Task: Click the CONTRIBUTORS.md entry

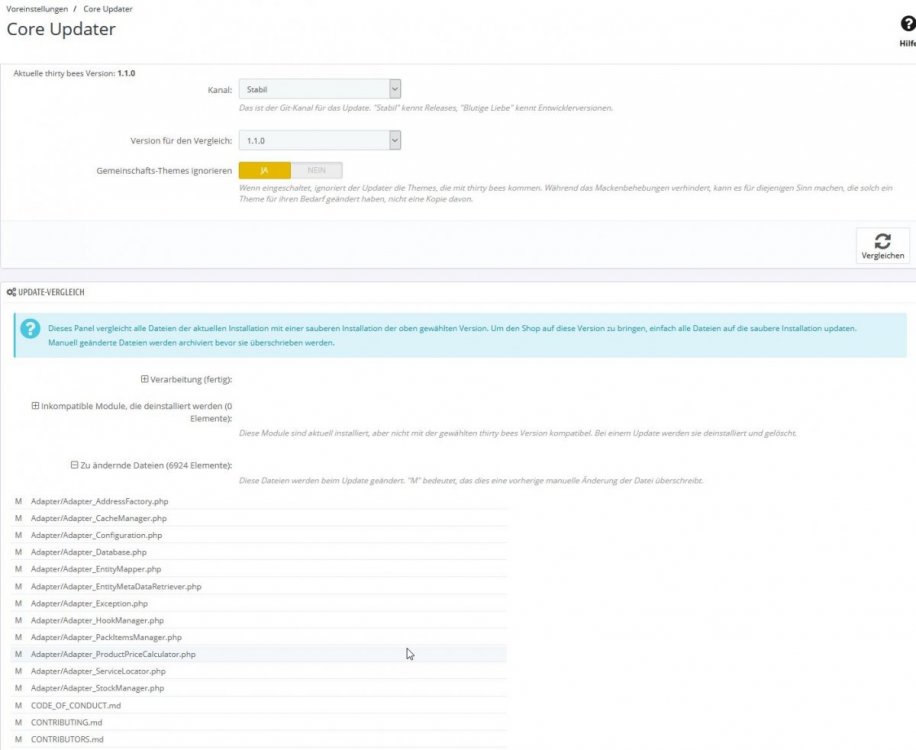Action: [67, 739]
